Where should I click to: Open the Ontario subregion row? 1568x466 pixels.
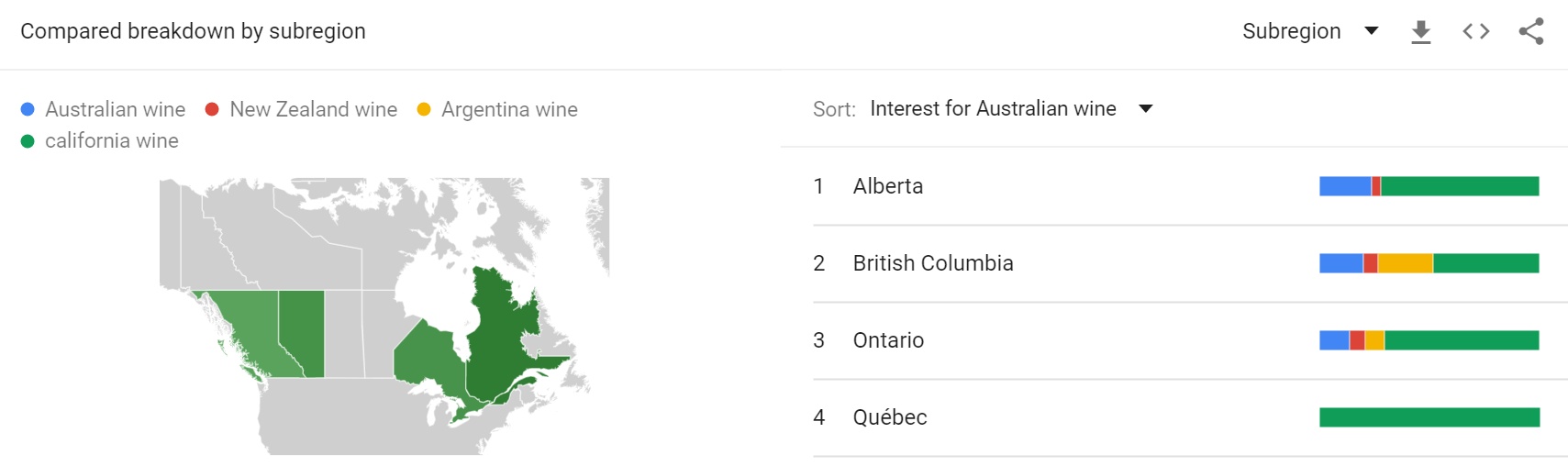click(x=887, y=340)
